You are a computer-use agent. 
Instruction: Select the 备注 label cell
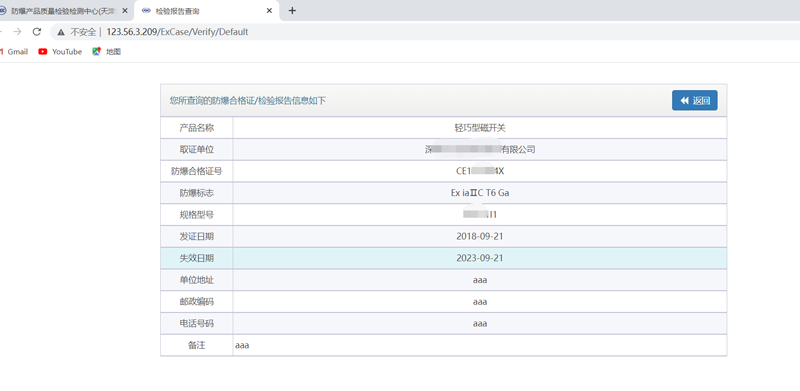pos(196,345)
